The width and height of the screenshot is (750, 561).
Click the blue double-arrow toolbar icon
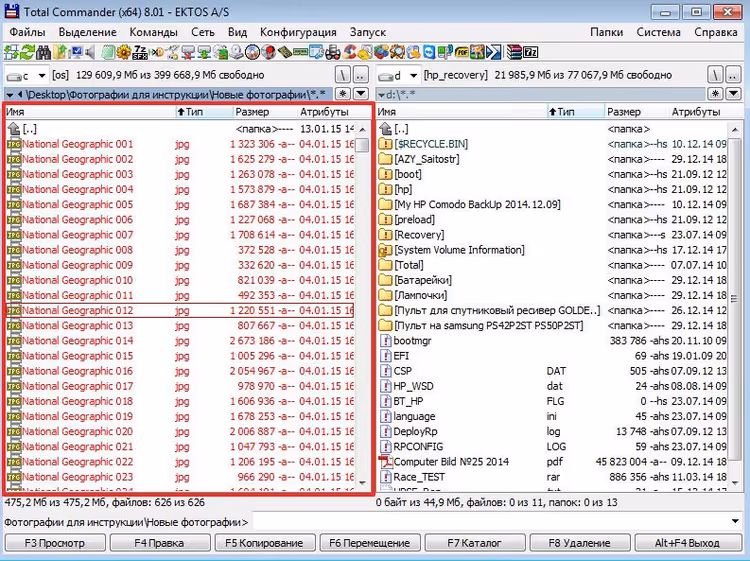tap(495, 52)
